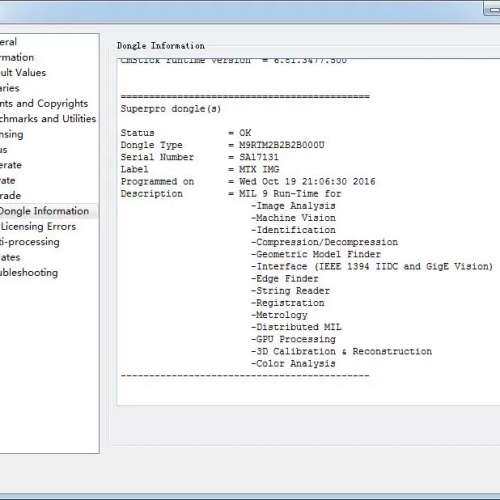Open the 'nts and Copyrights' sidebar entry
This screenshot has width=500, height=500.
click(44, 104)
